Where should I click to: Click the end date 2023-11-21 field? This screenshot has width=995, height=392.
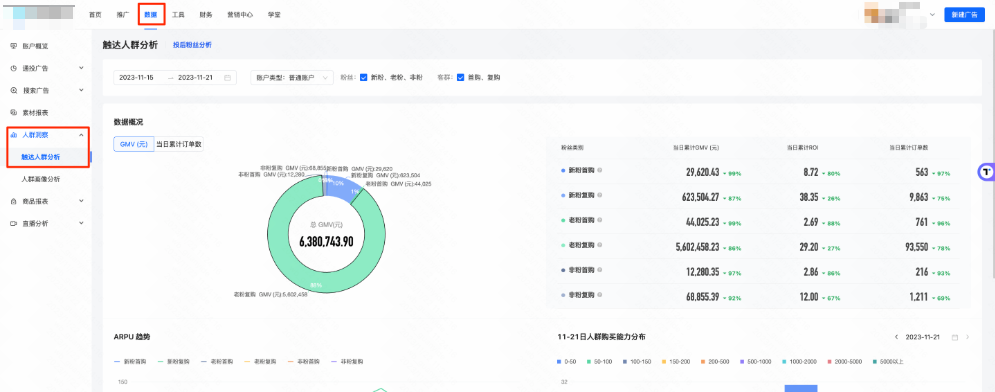[195, 77]
